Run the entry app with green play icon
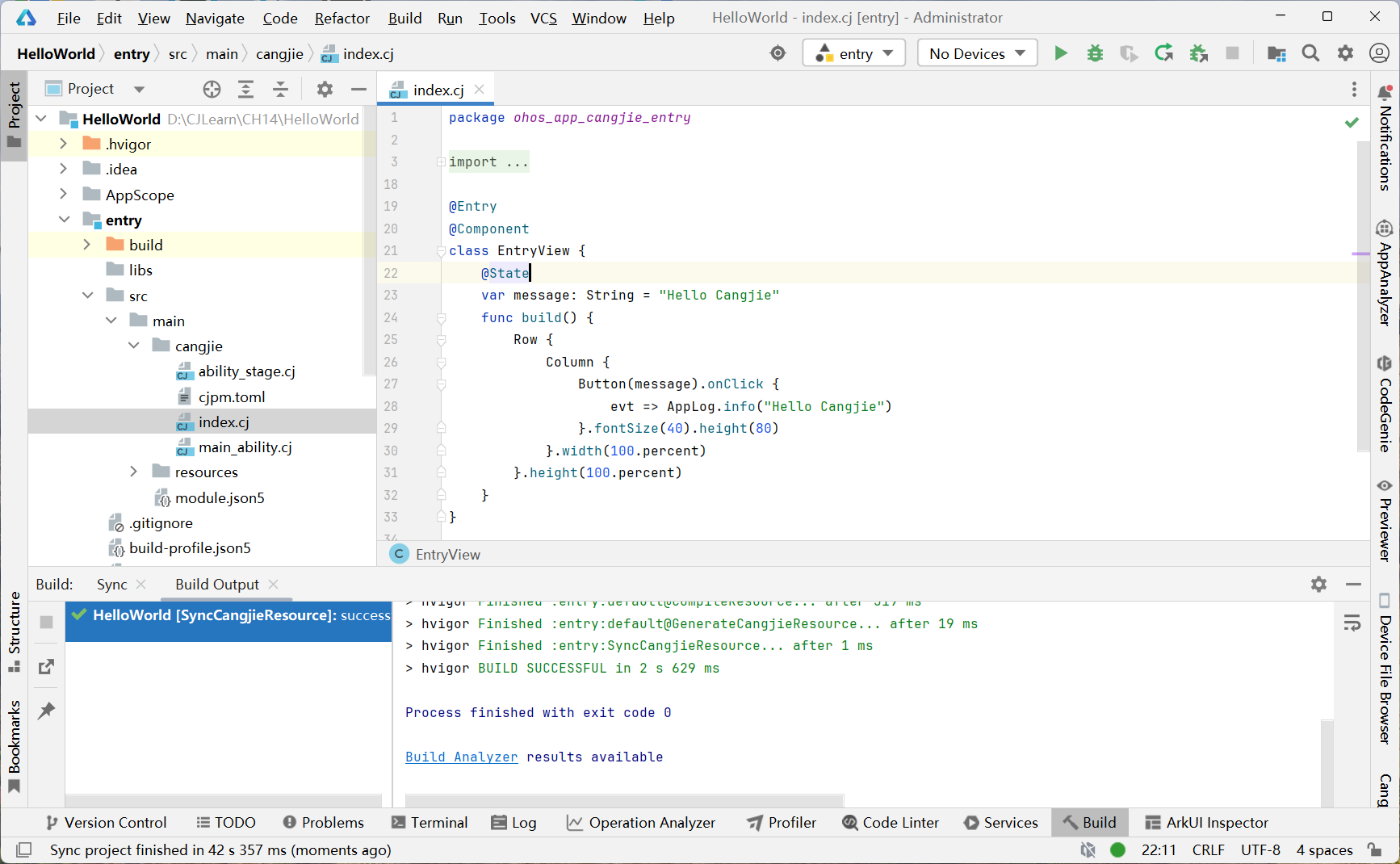 (1061, 53)
